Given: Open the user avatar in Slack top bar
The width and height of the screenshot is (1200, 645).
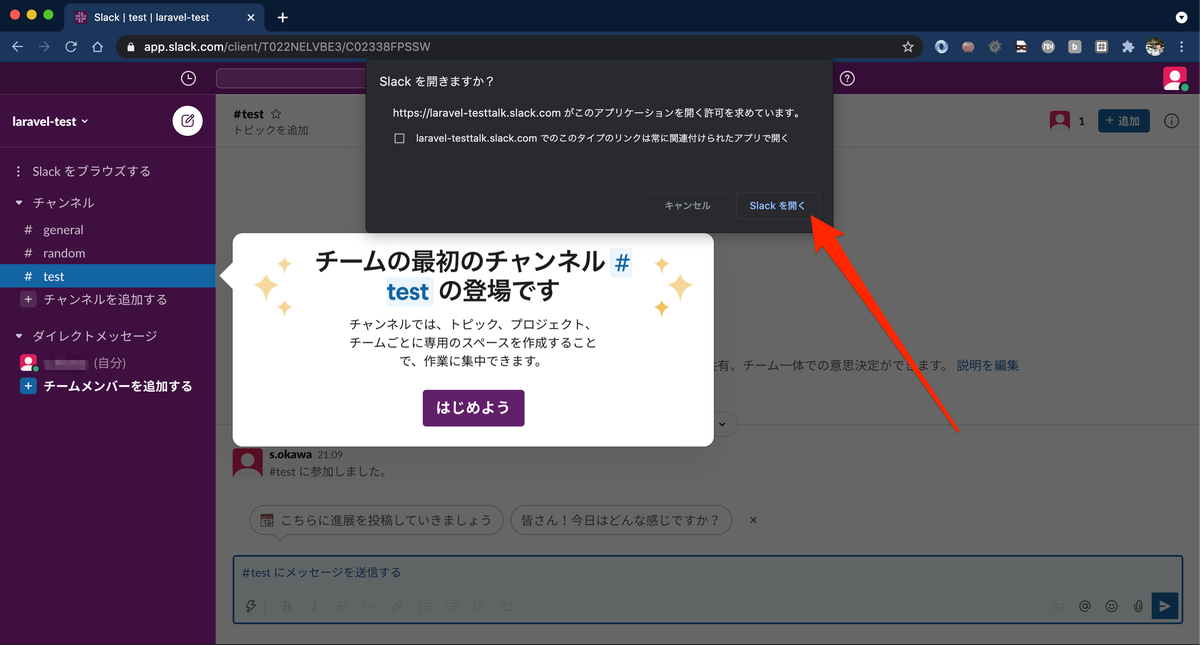Looking at the screenshot, I should pyautogui.click(x=1174, y=79).
